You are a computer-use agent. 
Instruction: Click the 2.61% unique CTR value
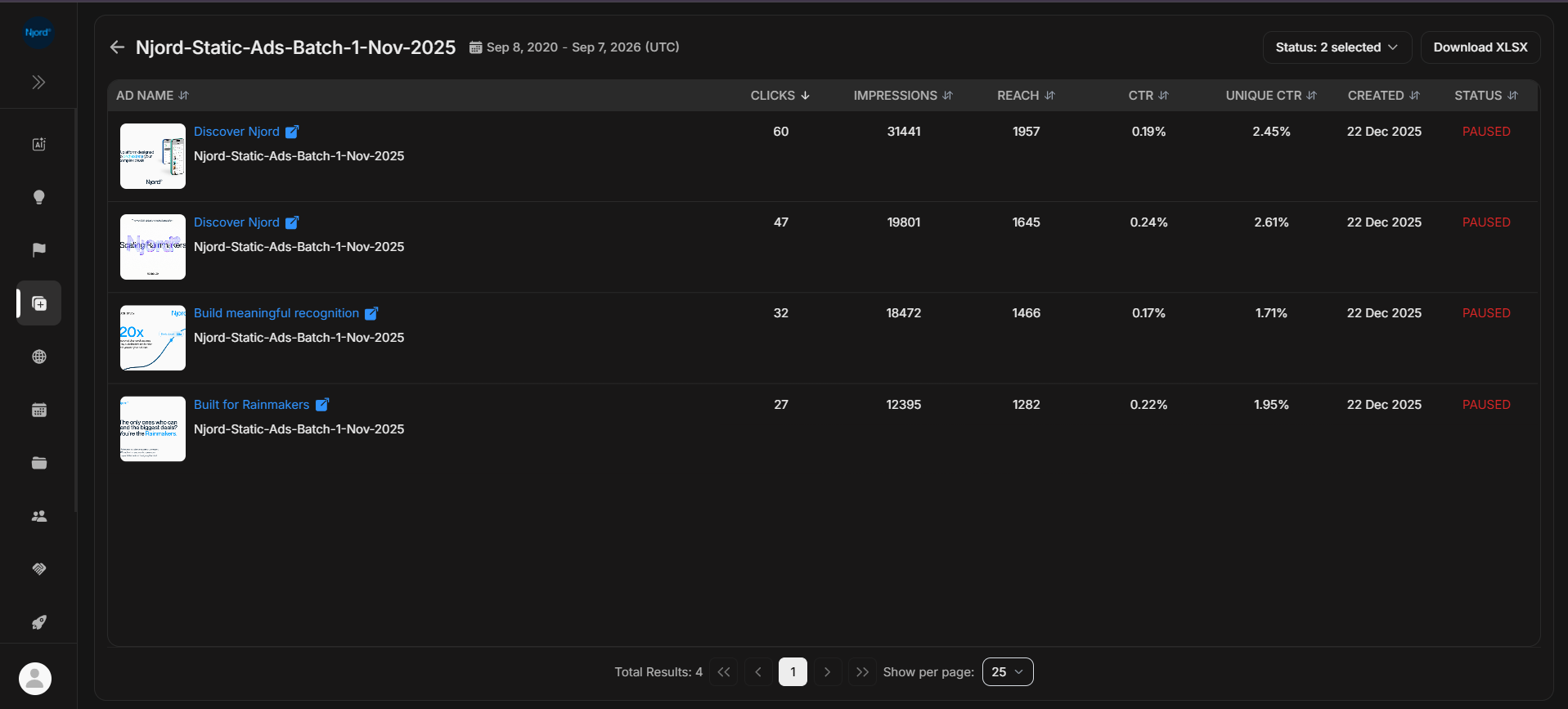(1271, 222)
